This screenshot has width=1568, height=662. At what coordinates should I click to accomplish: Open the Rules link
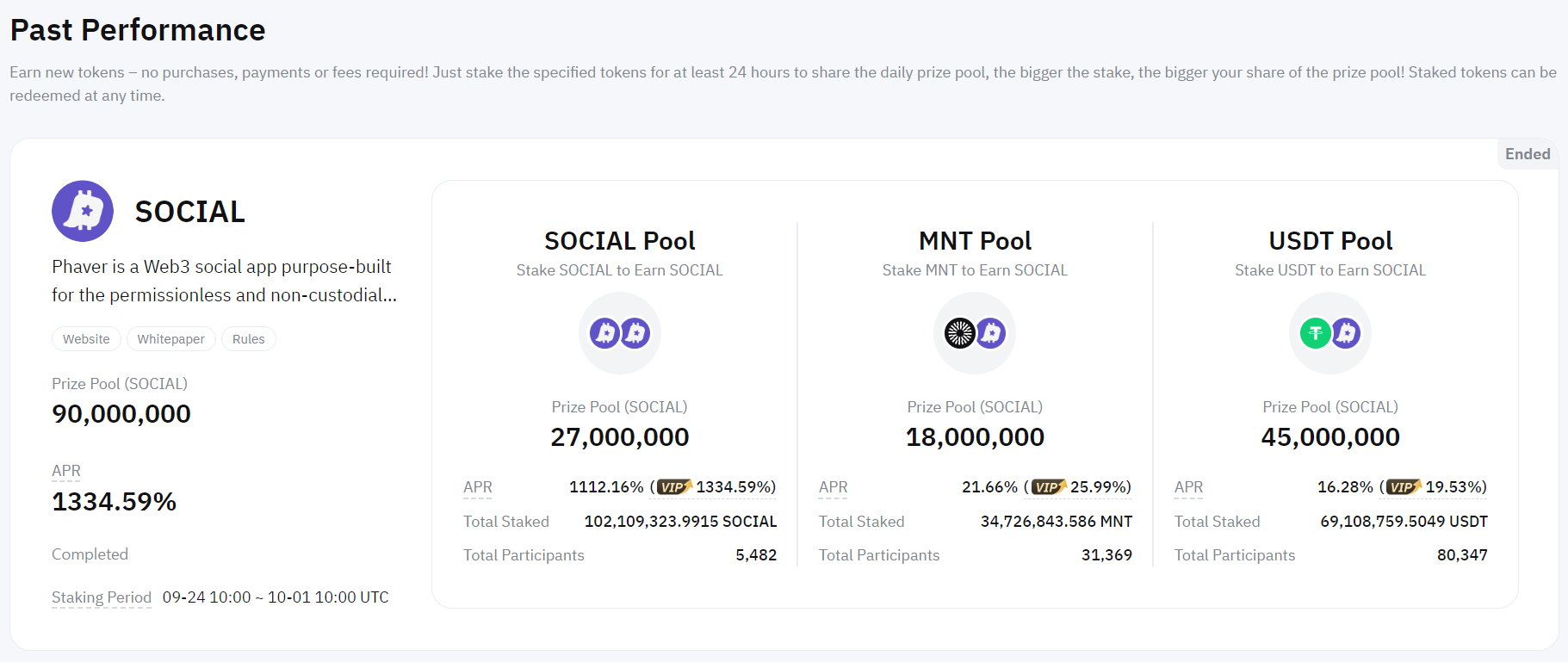coord(248,339)
